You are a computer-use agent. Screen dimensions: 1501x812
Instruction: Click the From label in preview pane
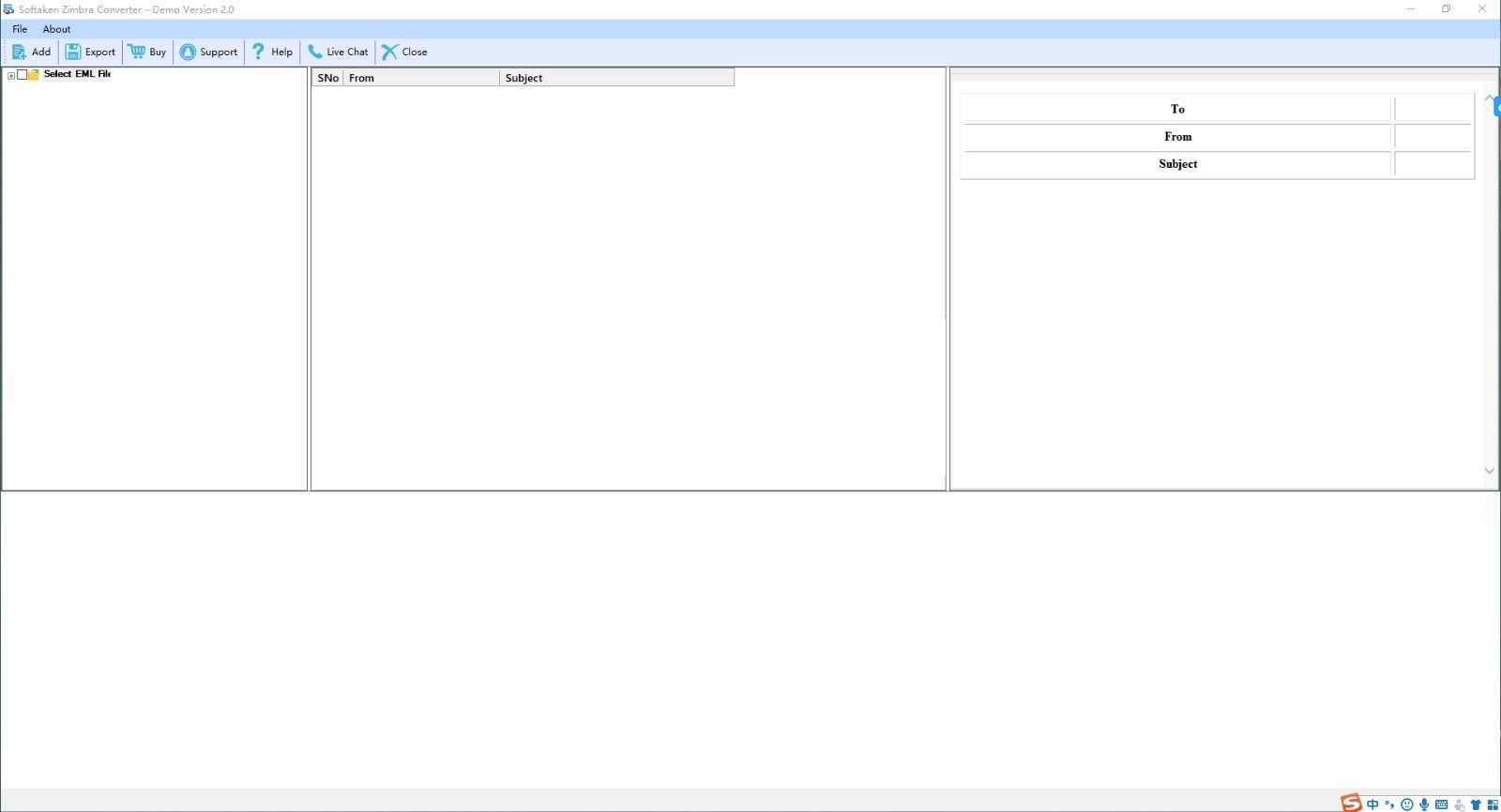pos(1177,136)
